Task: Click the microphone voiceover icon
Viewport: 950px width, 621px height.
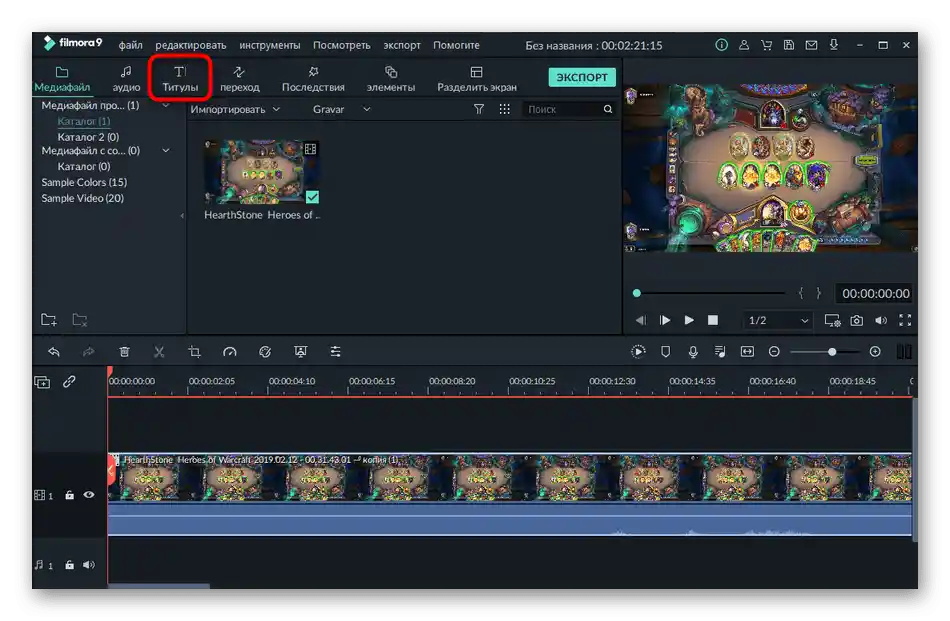Action: [x=693, y=352]
